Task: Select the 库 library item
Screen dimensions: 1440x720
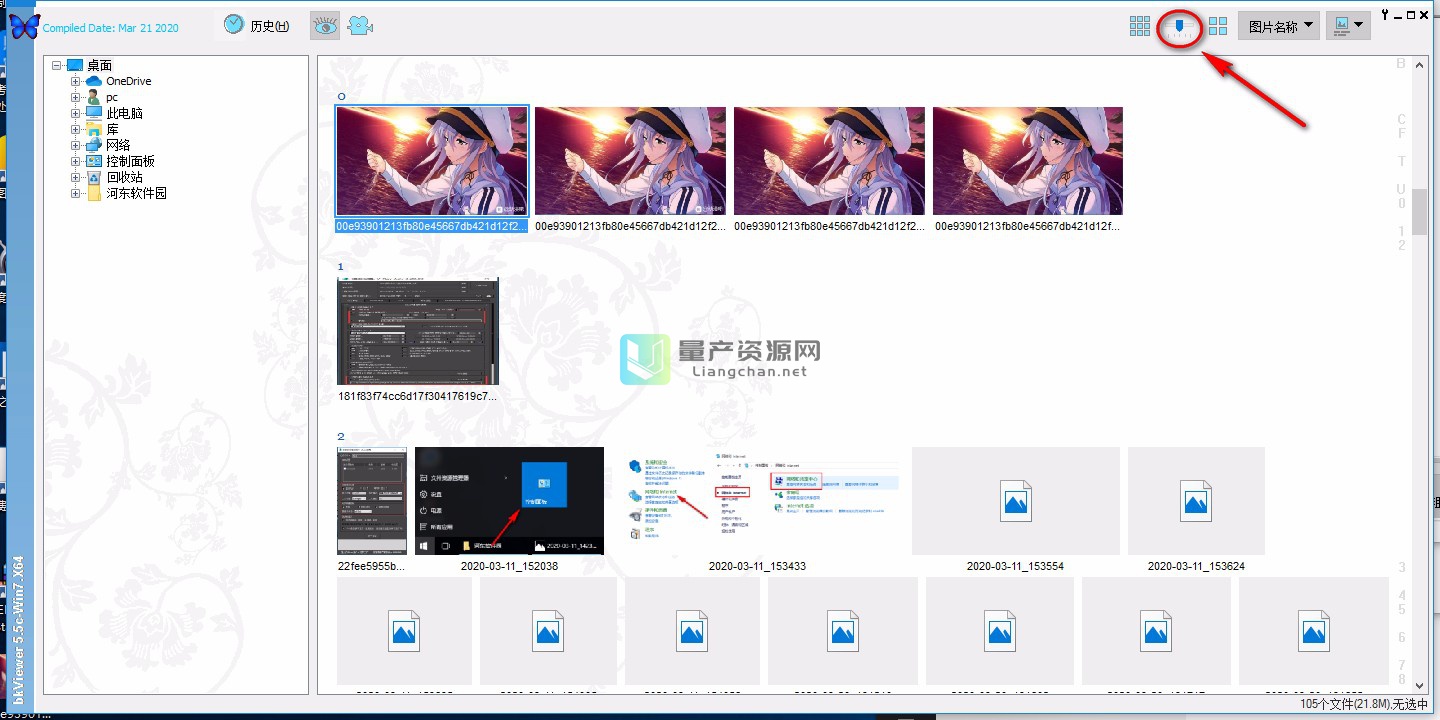Action: point(112,129)
